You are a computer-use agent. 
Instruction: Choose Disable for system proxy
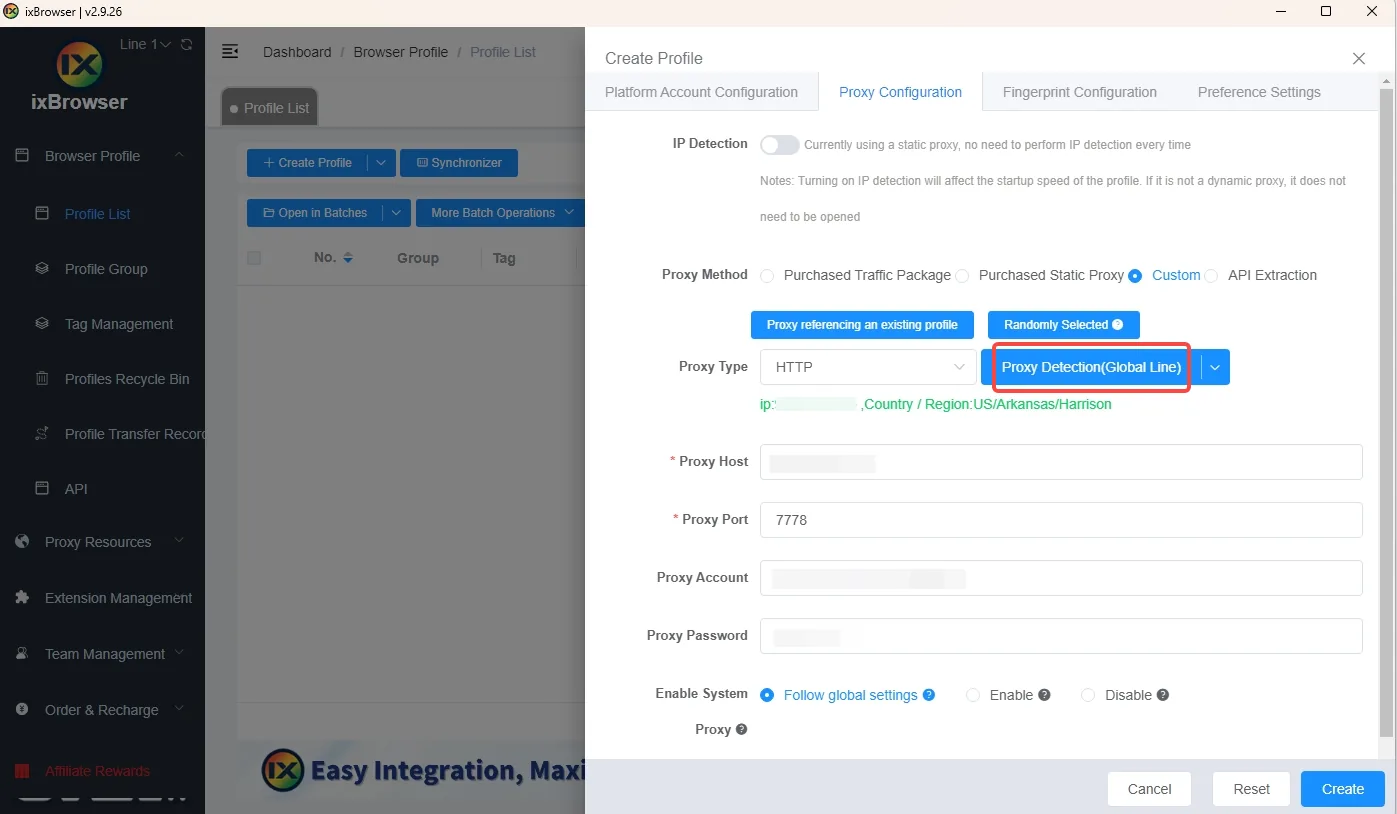[1088, 695]
